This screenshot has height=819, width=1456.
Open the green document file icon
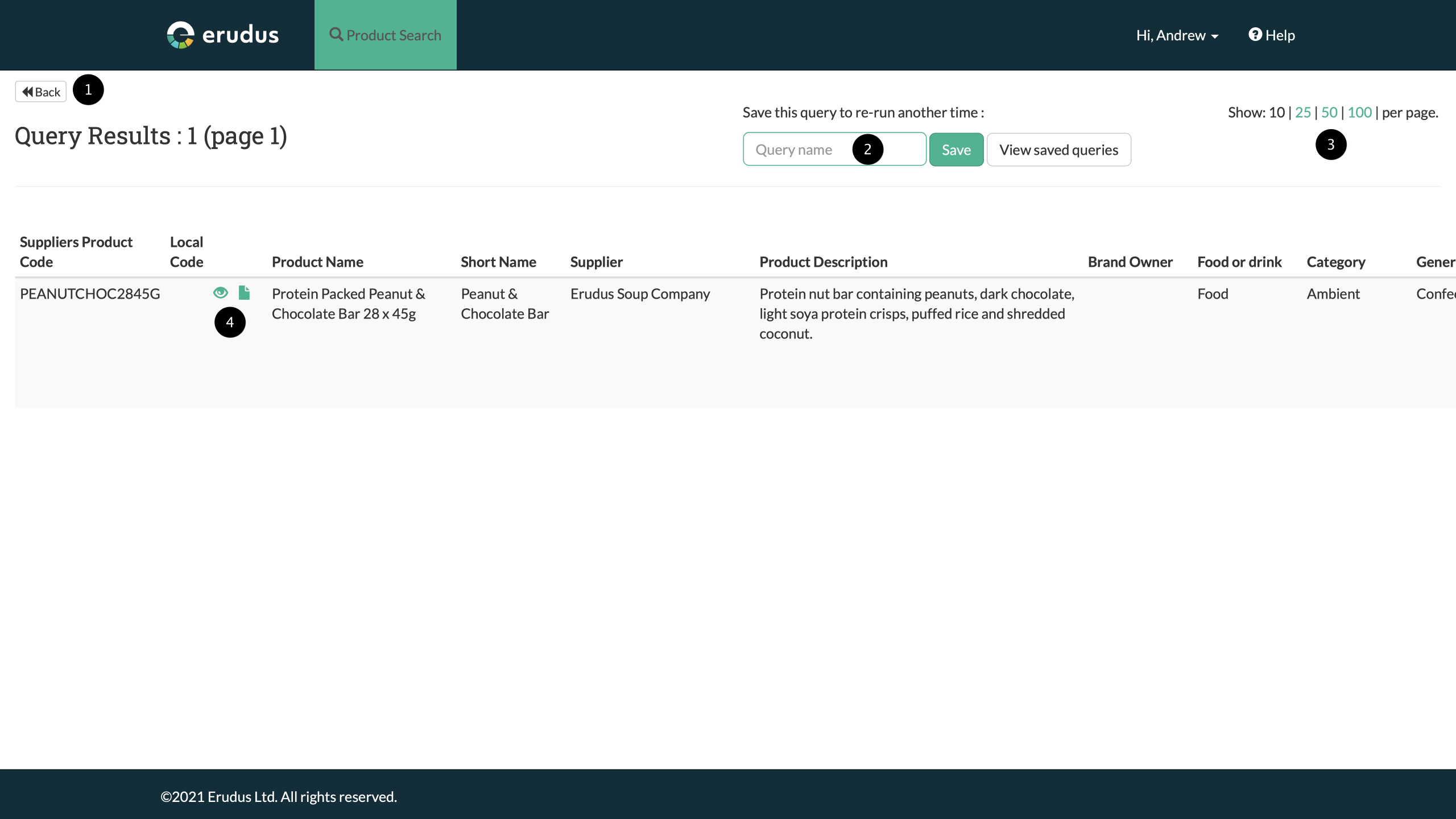click(x=244, y=293)
